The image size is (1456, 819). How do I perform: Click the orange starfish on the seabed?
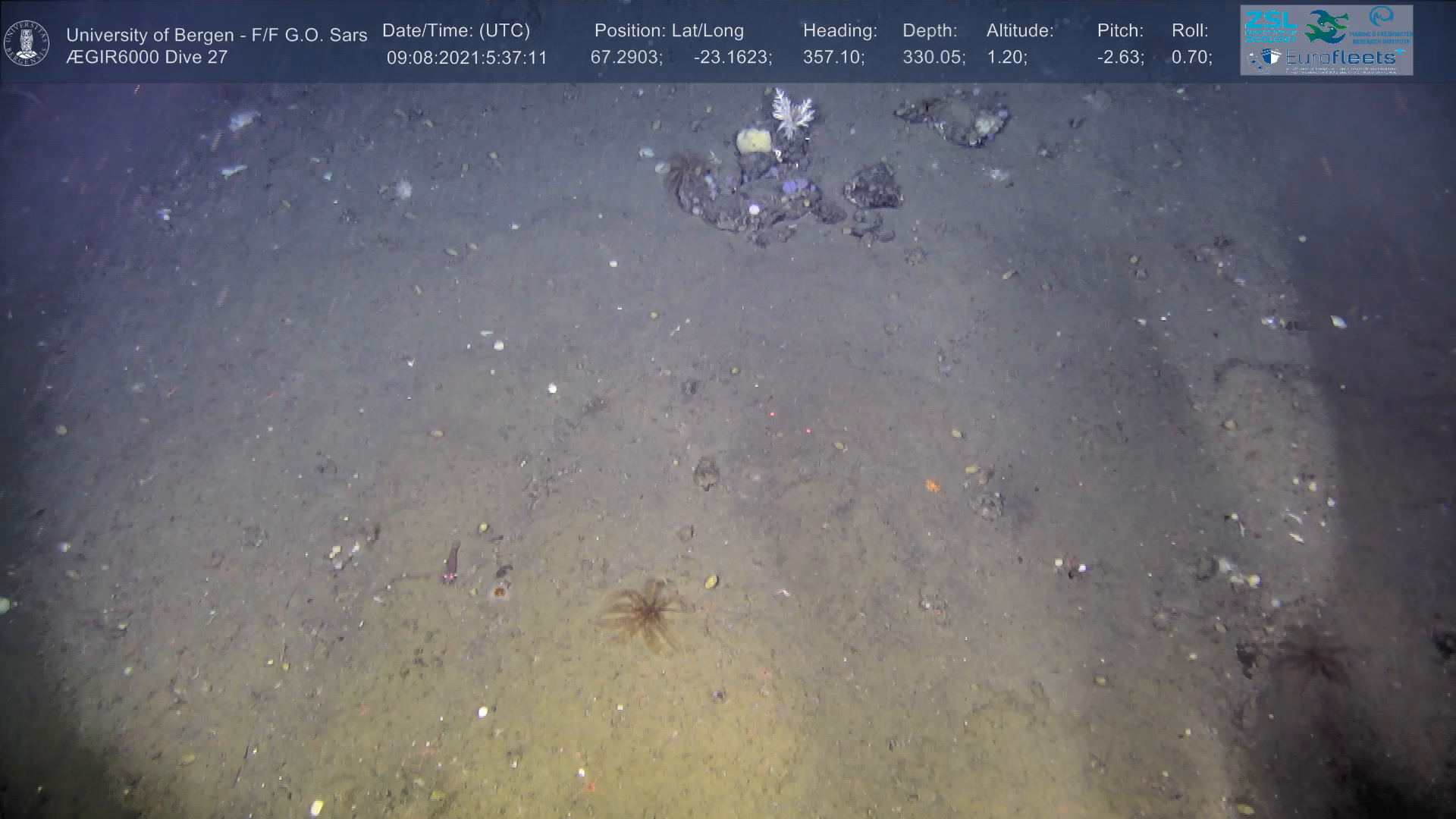tap(932, 485)
